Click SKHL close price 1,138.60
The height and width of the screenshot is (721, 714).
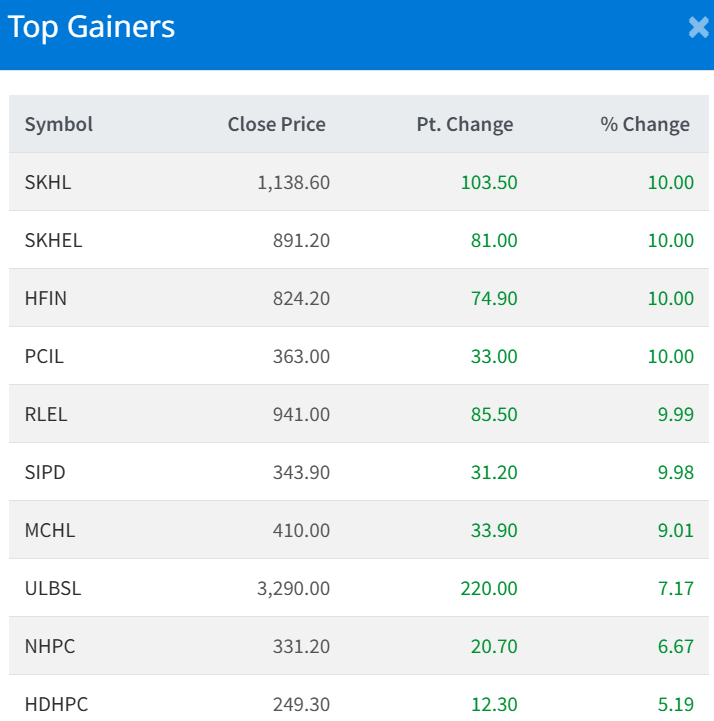pyautogui.click(x=293, y=182)
